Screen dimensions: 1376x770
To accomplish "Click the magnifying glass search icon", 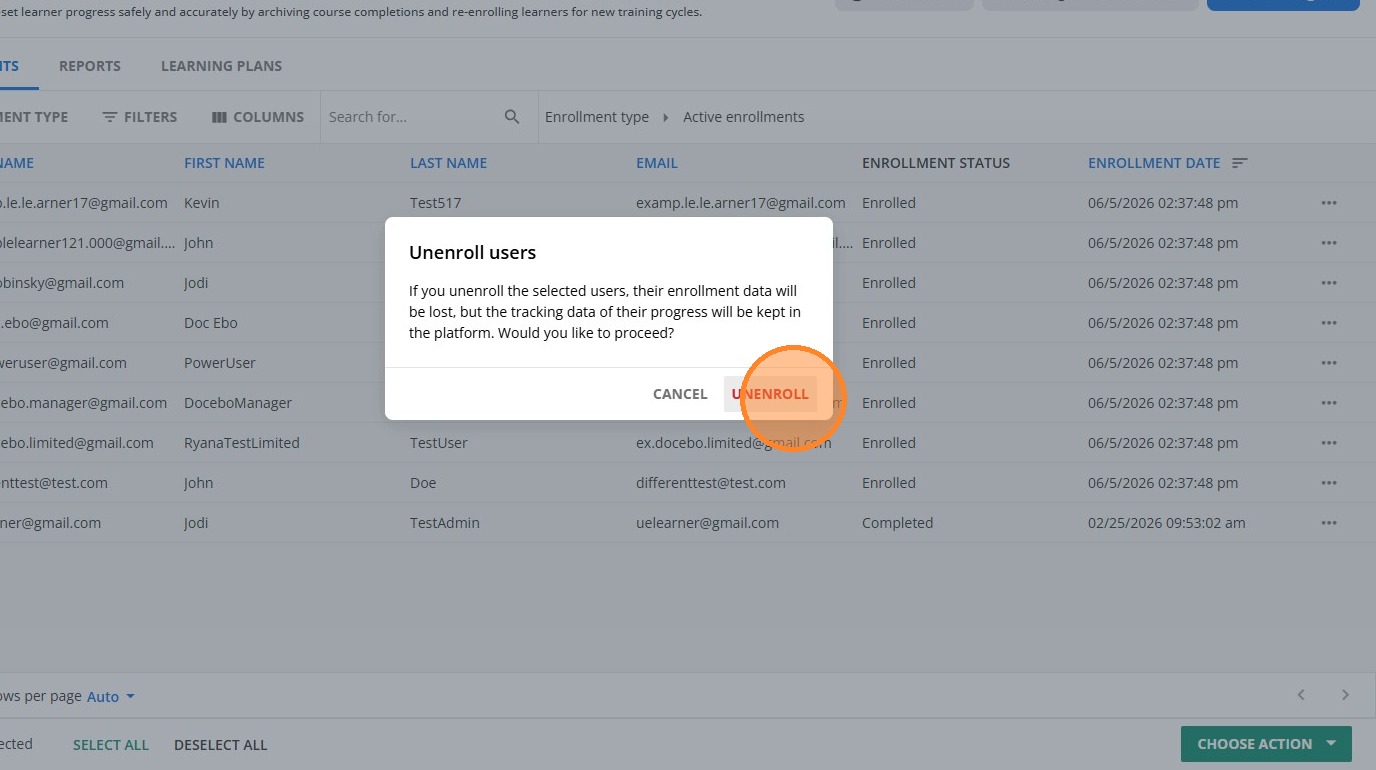I will point(512,117).
